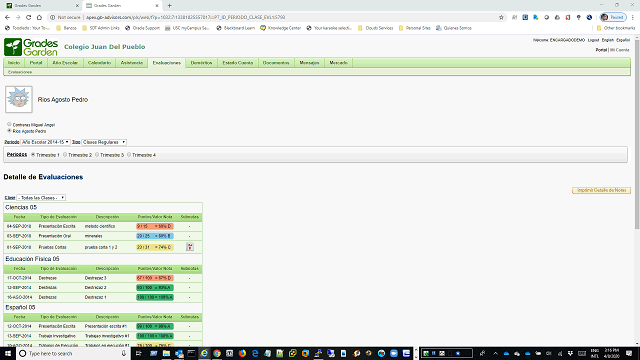Open the Calendario tab
Viewport: 640px width, 360px height.
pyautogui.click(x=99, y=63)
